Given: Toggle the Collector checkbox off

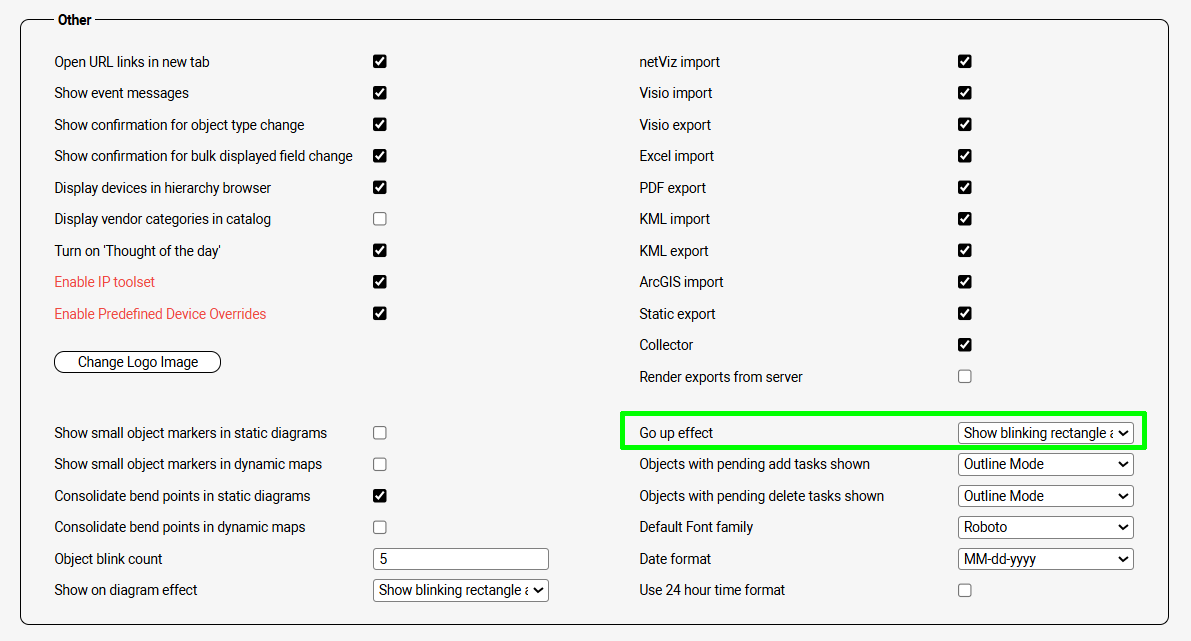Looking at the screenshot, I should click(965, 345).
